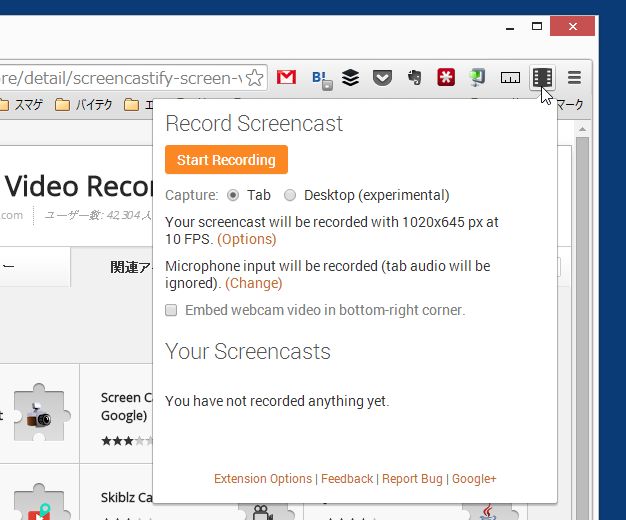
Task: Click the Buffer stacked-layers extension icon
Action: pyautogui.click(x=350, y=77)
